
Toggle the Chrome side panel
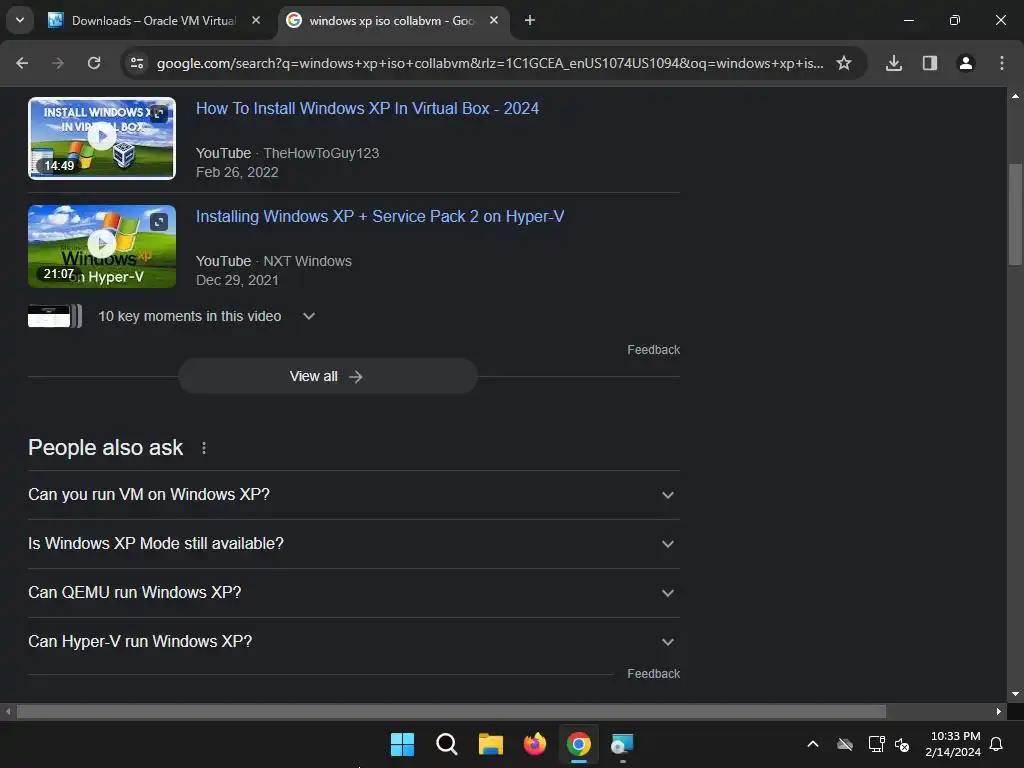930,63
